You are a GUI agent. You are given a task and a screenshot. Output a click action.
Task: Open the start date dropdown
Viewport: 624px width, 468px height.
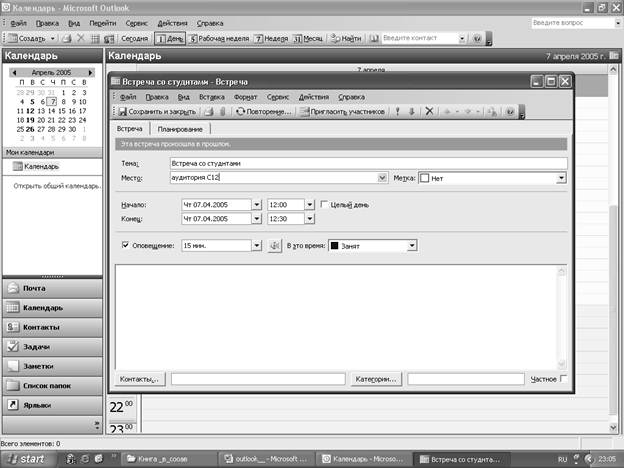click(x=257, y=205)
